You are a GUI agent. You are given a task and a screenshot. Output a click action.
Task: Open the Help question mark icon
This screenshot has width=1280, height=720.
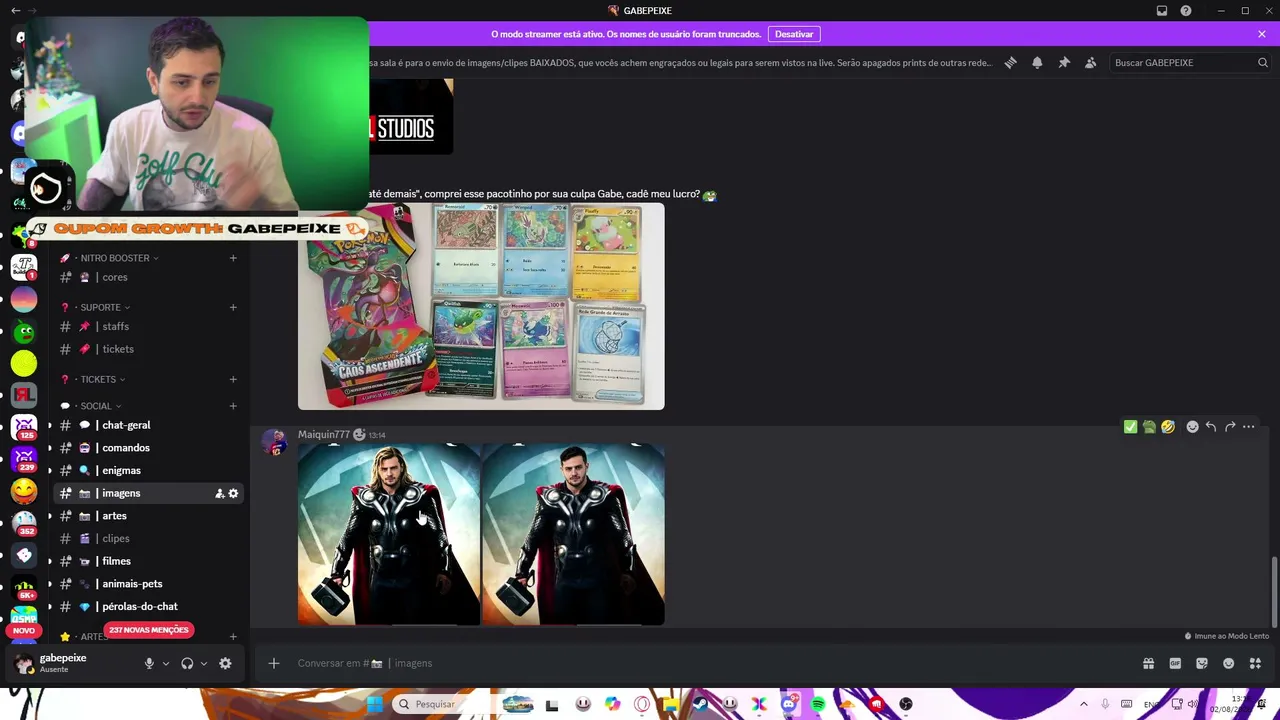coord(1186,10)
